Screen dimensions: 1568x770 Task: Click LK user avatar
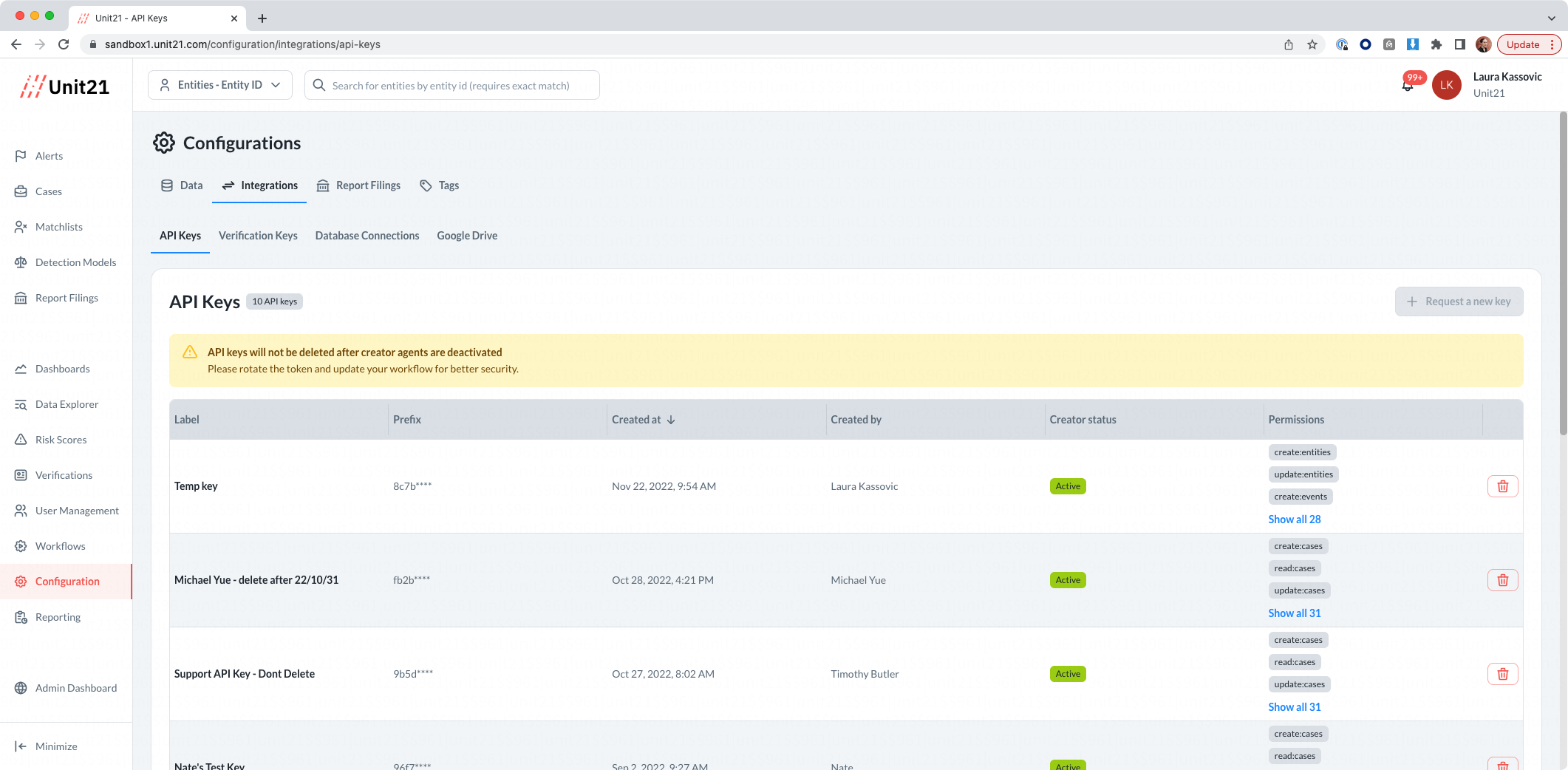coord(1446,85)
